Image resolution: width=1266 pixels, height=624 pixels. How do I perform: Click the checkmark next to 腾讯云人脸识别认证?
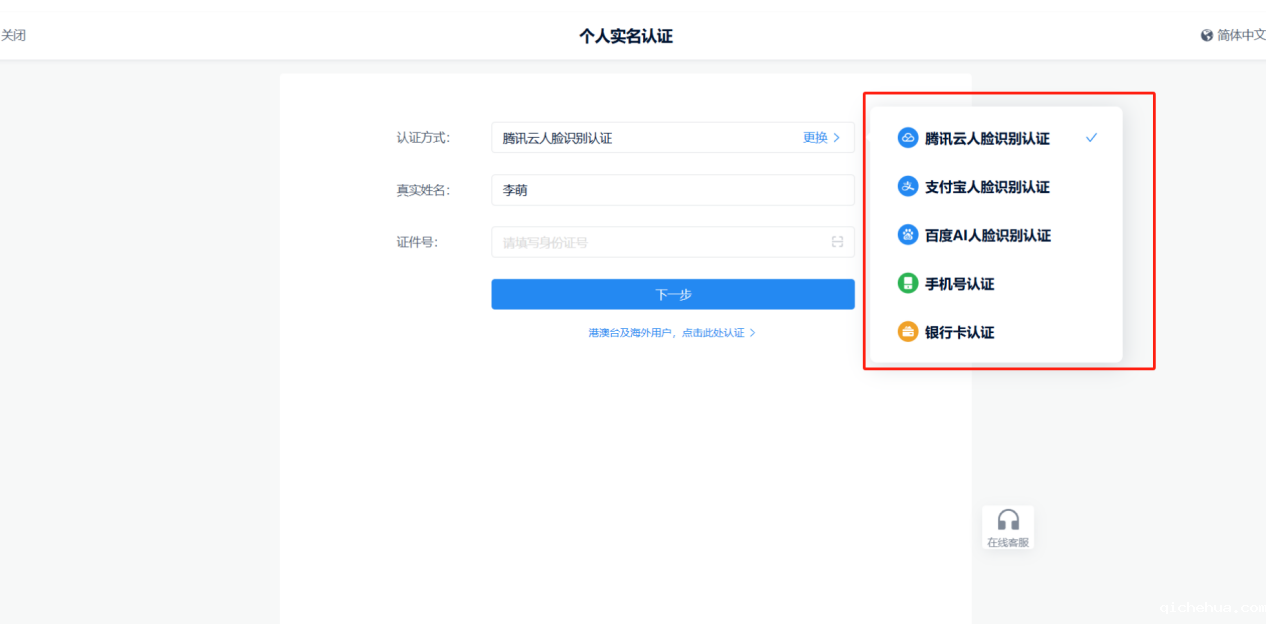point(1091,138)
